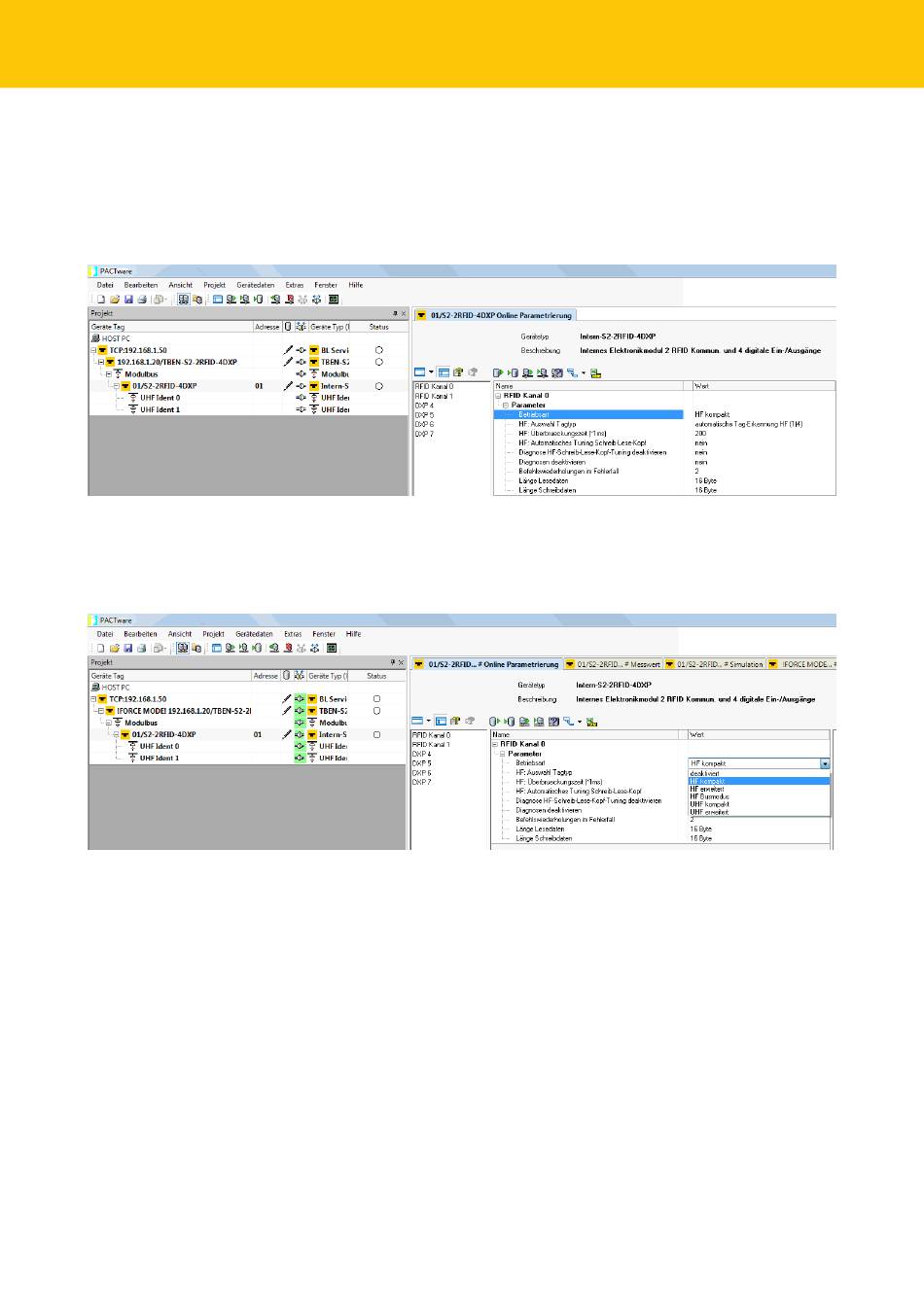Click 'Wert' column header in Messwert-tab window
Screen dimensions: 924x1307
[x=758, y=734]
